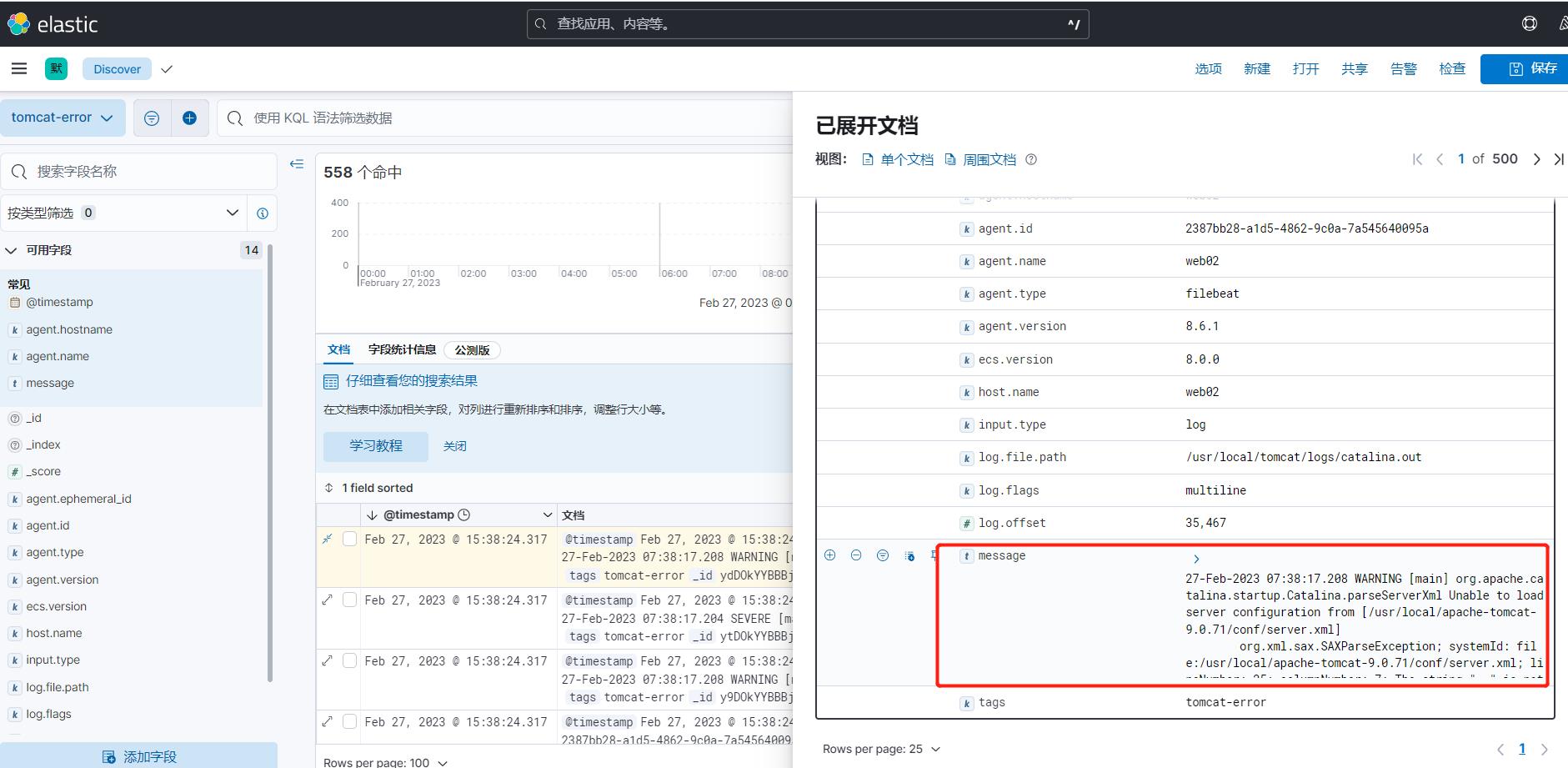
Task: Select @timestamp field in sidebar
Action: click(x=59, y=302)
